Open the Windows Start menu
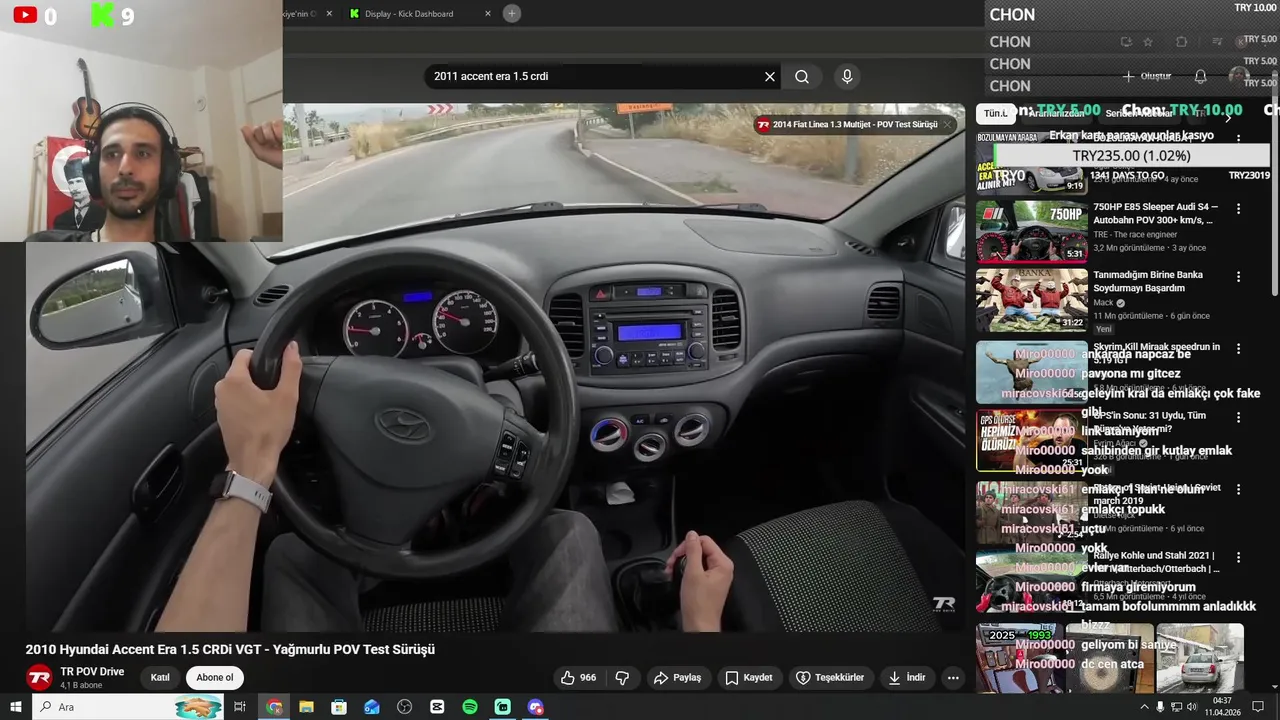The image size is (1280, 720). [x=15, y=707]
